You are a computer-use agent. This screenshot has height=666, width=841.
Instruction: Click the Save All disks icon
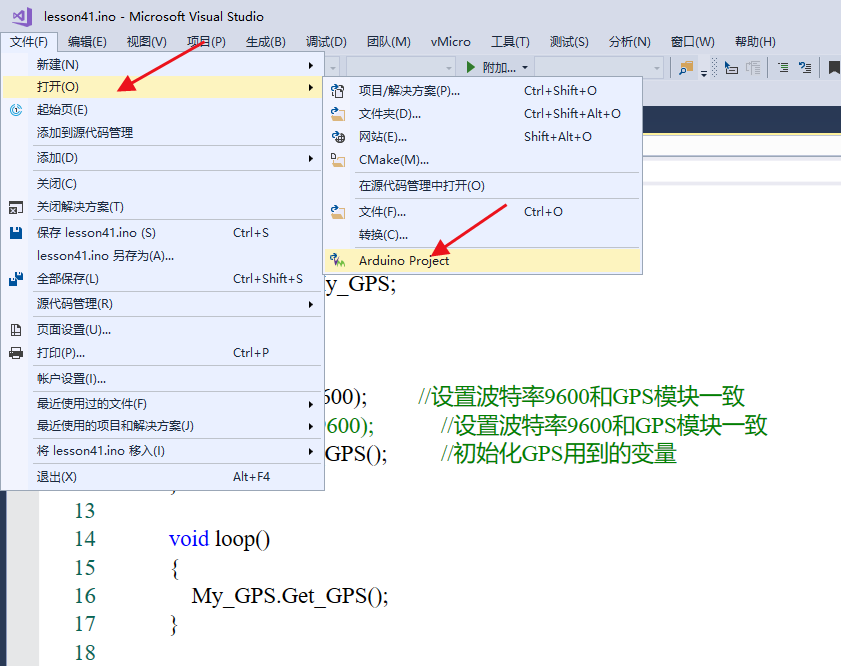(x=16, y=279)
